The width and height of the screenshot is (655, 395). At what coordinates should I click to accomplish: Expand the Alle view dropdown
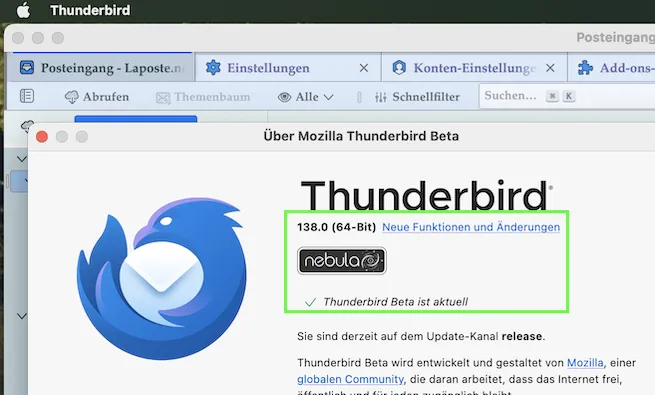pyautogui.click(x=306, y=97)
